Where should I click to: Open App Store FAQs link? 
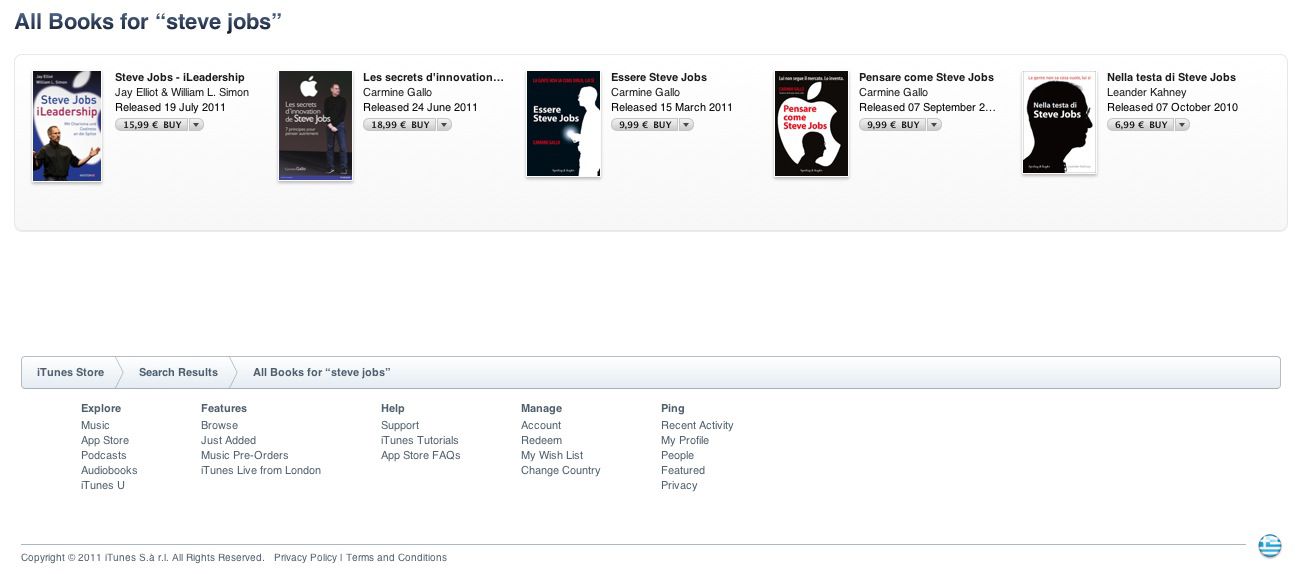click(421, 455)
